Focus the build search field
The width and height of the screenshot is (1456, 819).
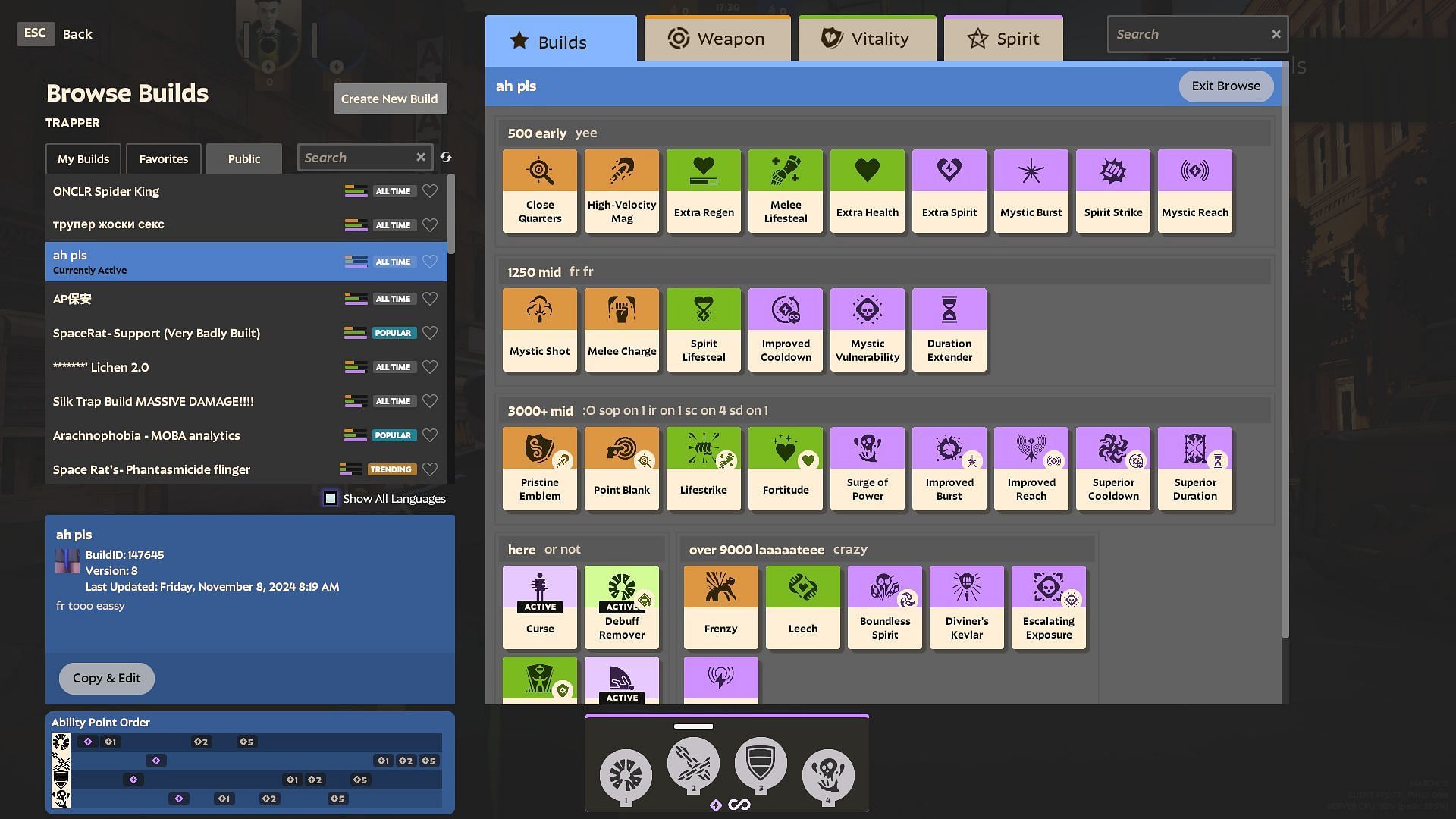pyautogui.click(x=356, y=158)
